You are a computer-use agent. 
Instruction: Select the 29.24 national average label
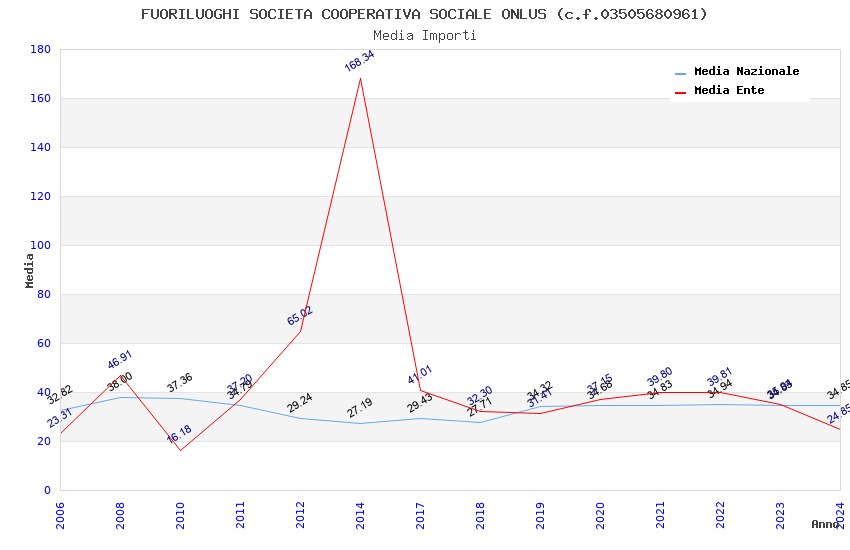300,403
